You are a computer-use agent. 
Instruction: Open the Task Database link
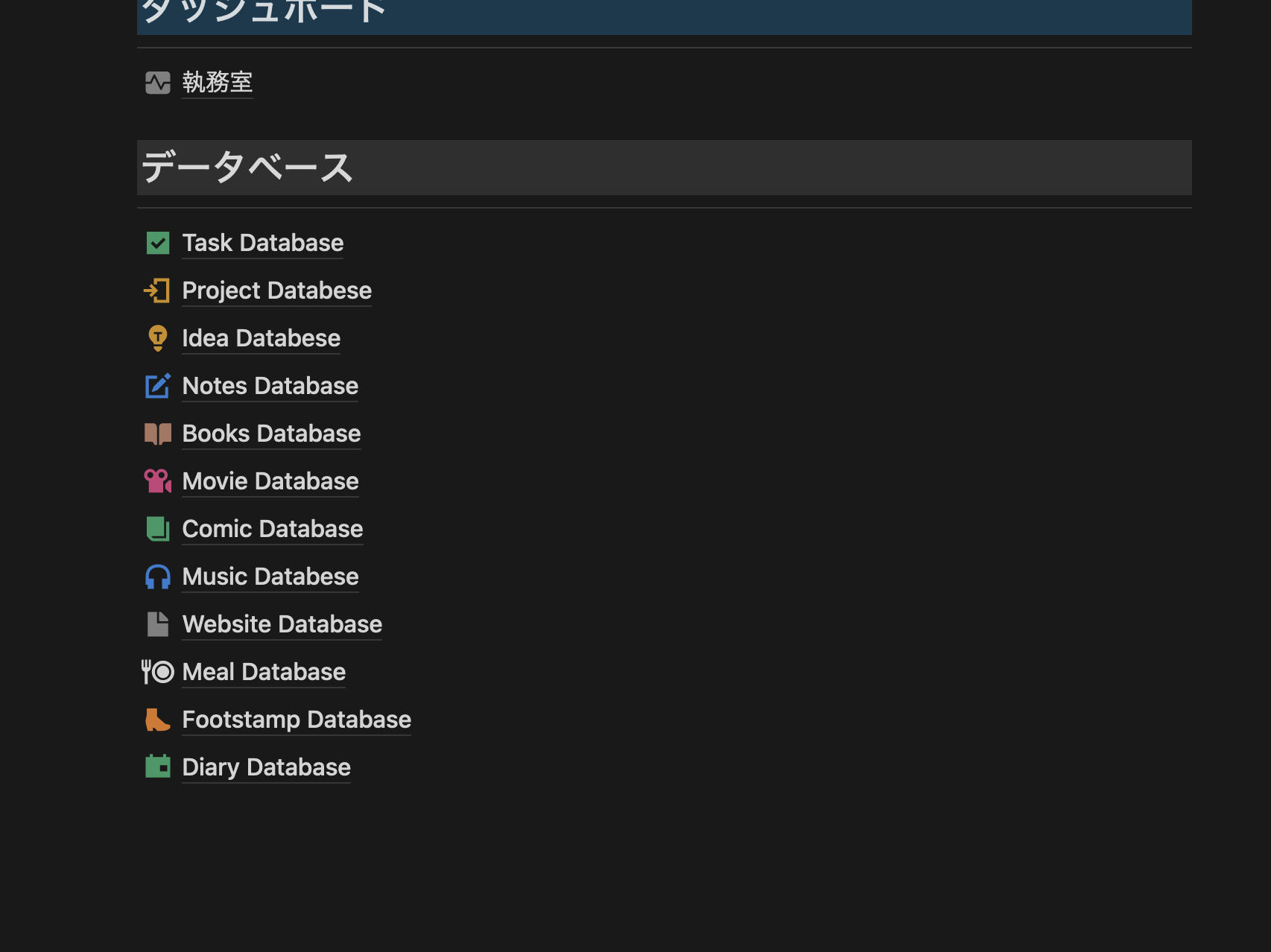pyautogui.click(x=262, y=243)
